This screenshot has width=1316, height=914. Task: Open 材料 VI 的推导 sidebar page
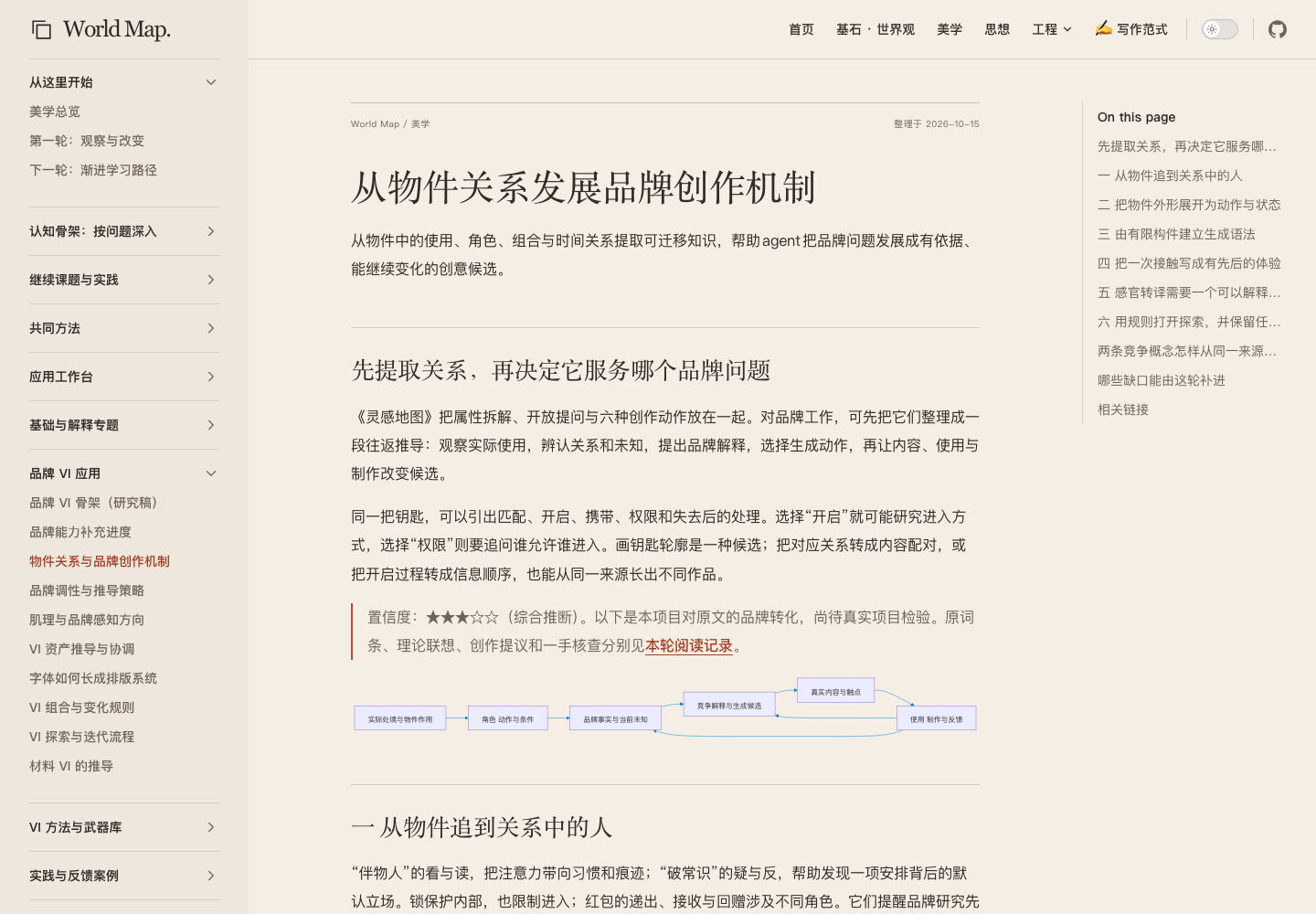click(71, 766)
